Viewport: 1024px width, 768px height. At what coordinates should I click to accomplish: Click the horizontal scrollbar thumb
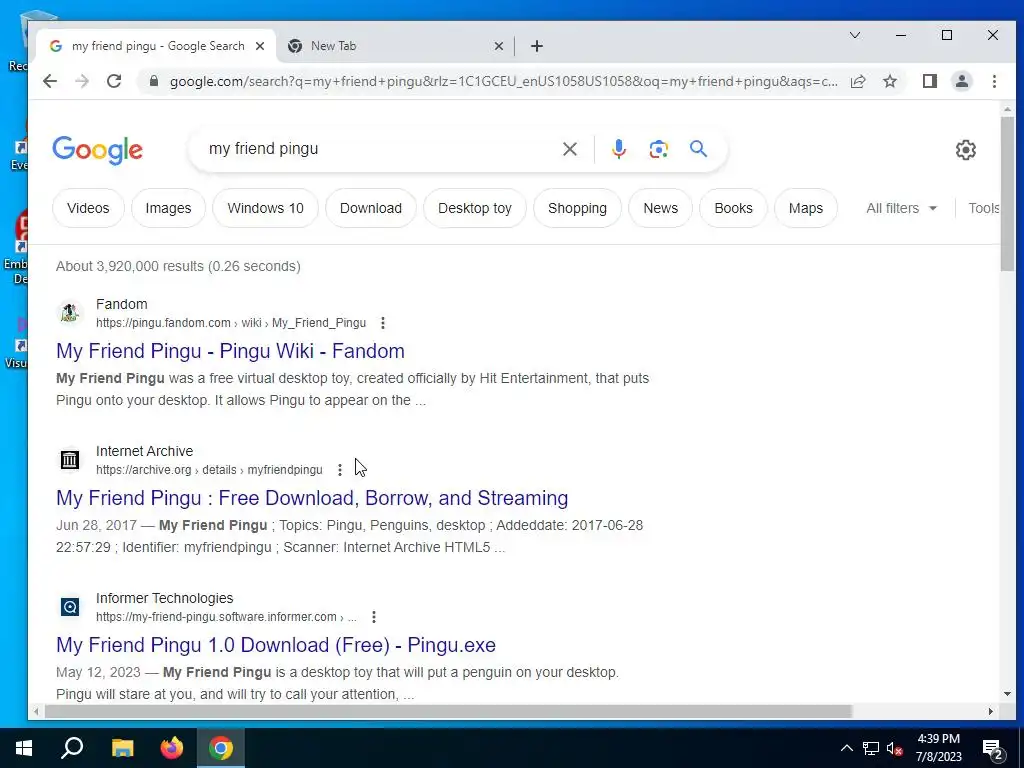click(x=448, y=711)
